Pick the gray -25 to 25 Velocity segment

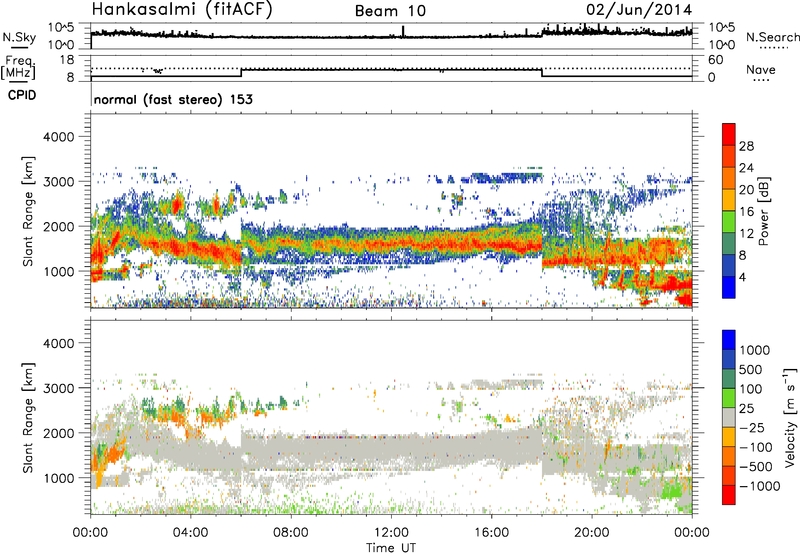click(x=729, y=417)
